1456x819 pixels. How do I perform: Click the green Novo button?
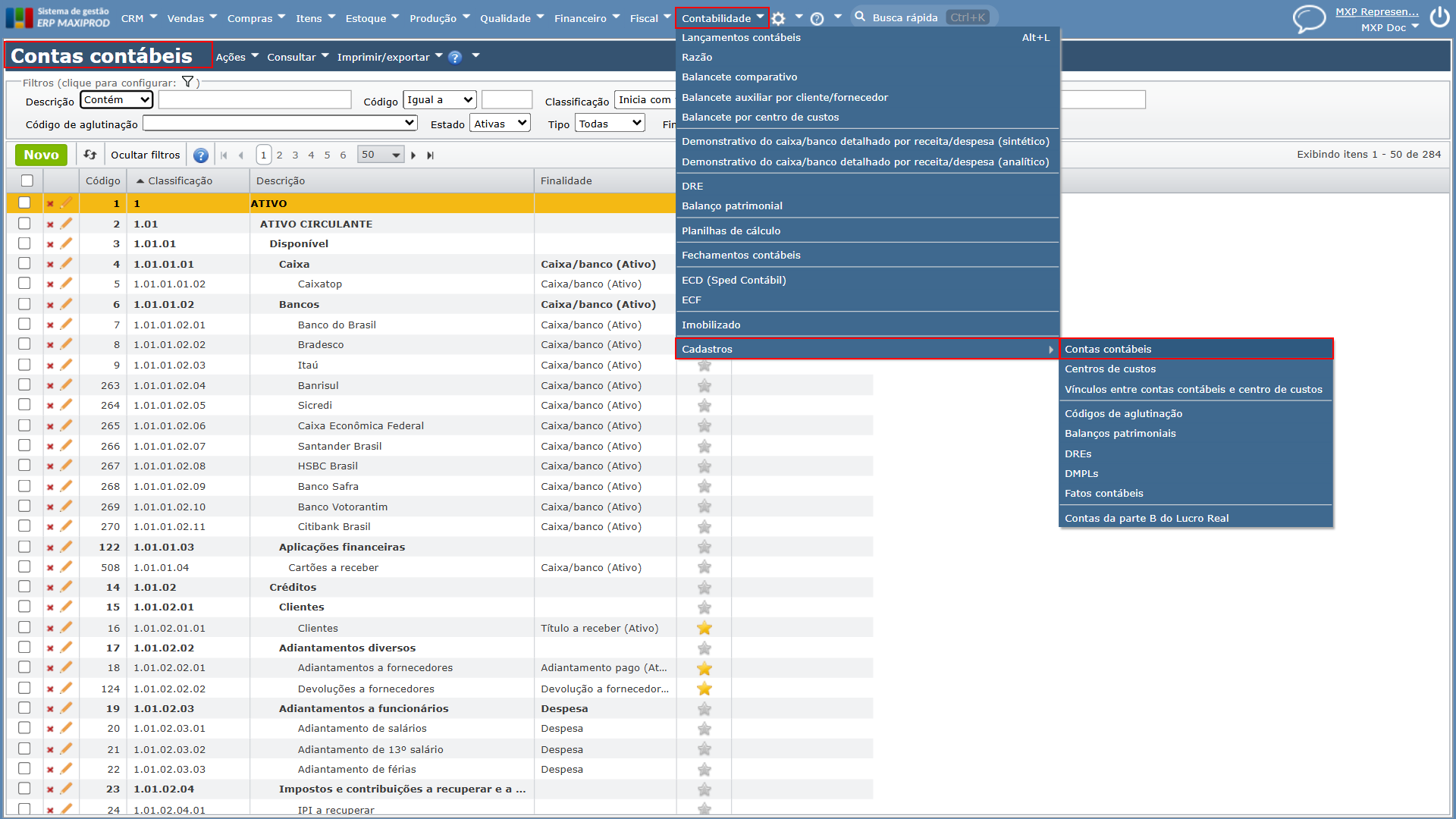pyautogui.click(x=41, y=155)
